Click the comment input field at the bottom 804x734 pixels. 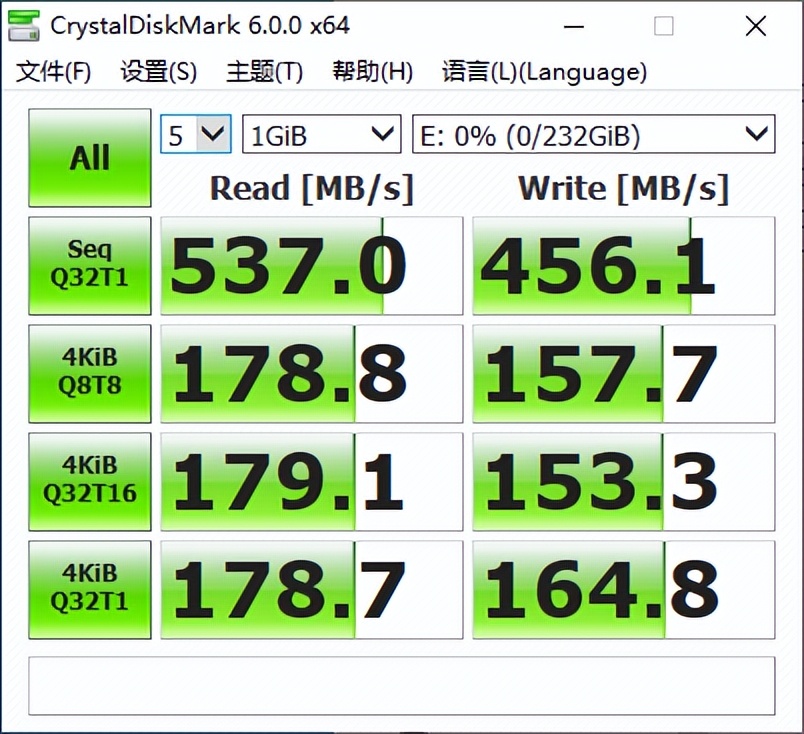400,686
